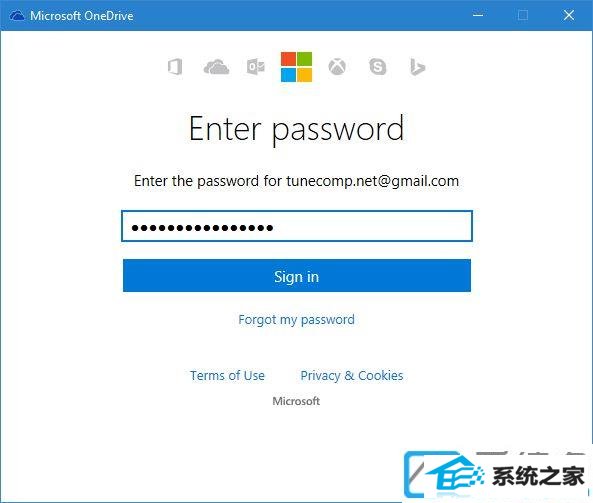Click the tunecomp.net@gmail.com account text

[x=373, y=181]
